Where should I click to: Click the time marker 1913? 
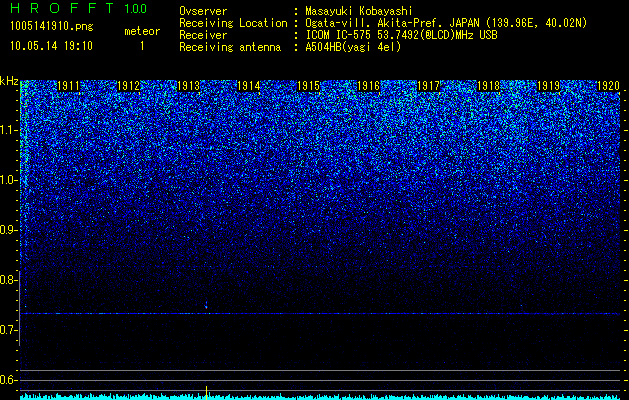tap(189, 86)
